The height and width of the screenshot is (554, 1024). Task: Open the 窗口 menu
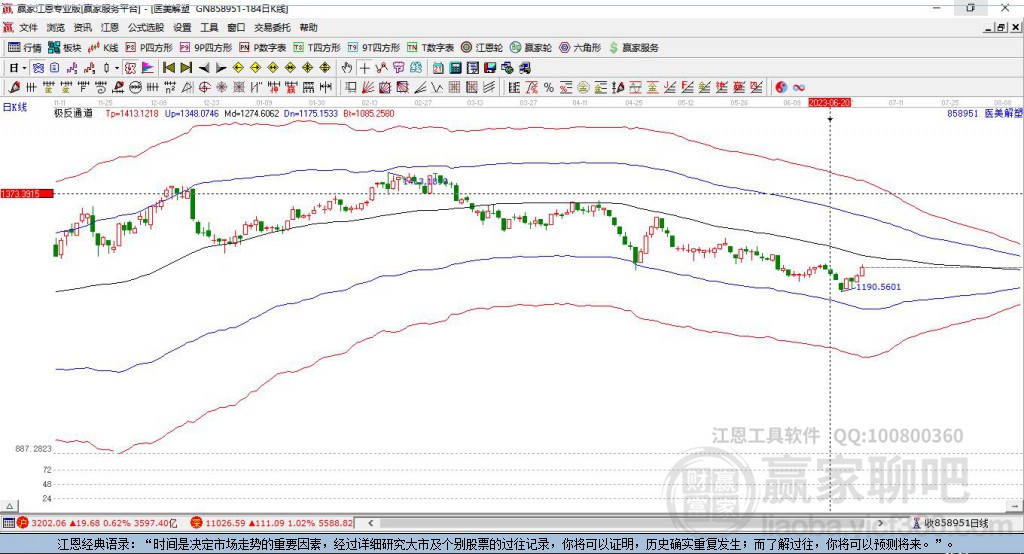pyautogui.click(x=236, y=27)
